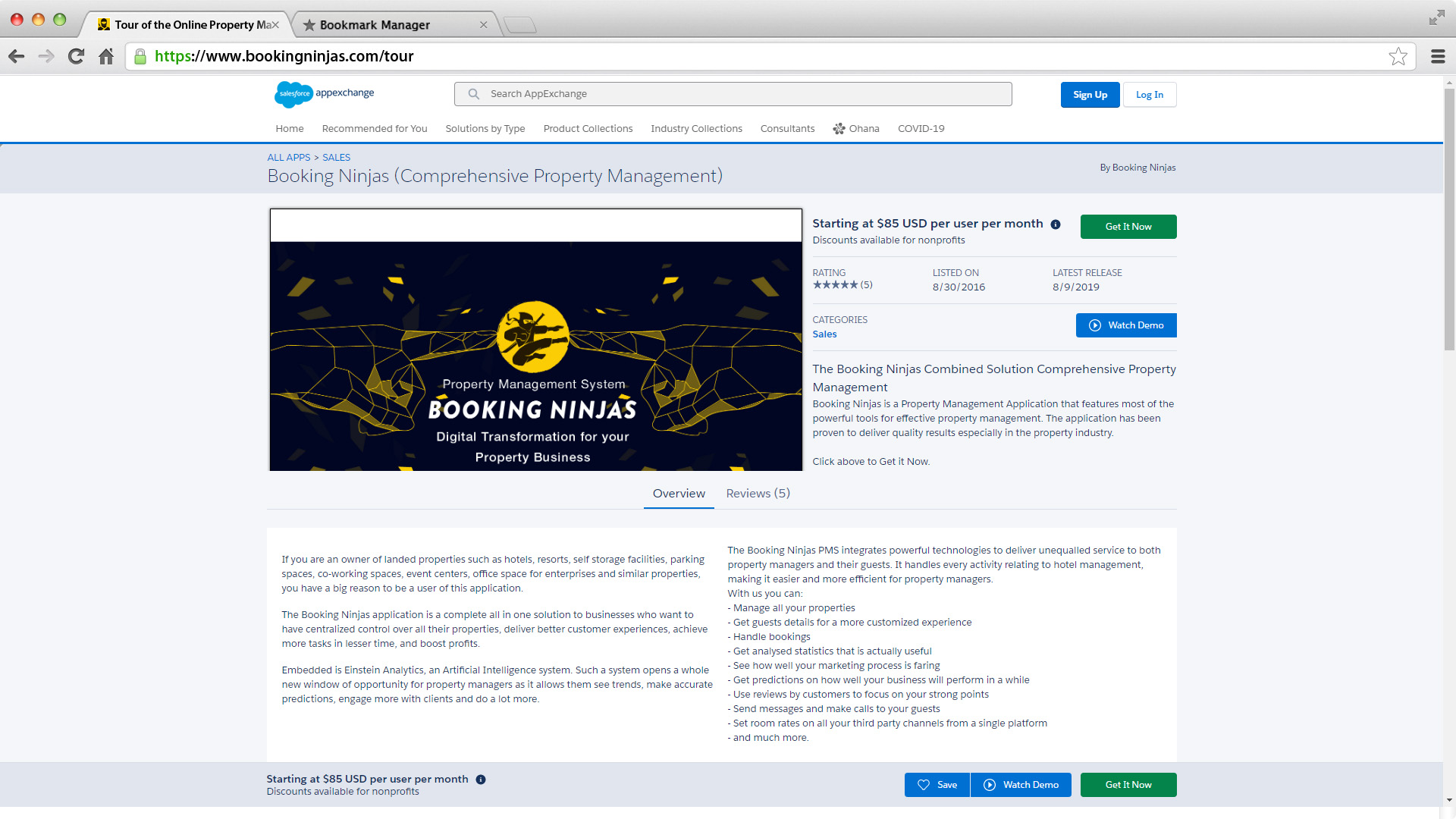Click the info icon beside top pricing
Image resolution: width=1456 pixels, height=819 pixels.
(1055, 224)
